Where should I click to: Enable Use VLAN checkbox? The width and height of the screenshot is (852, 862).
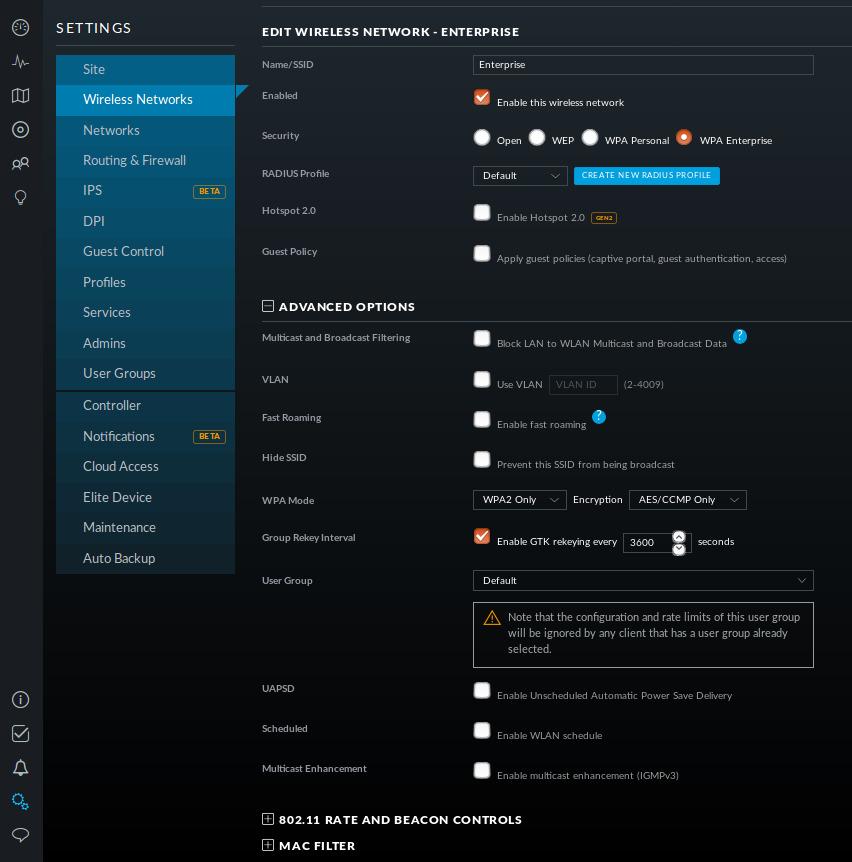[482, 379]
